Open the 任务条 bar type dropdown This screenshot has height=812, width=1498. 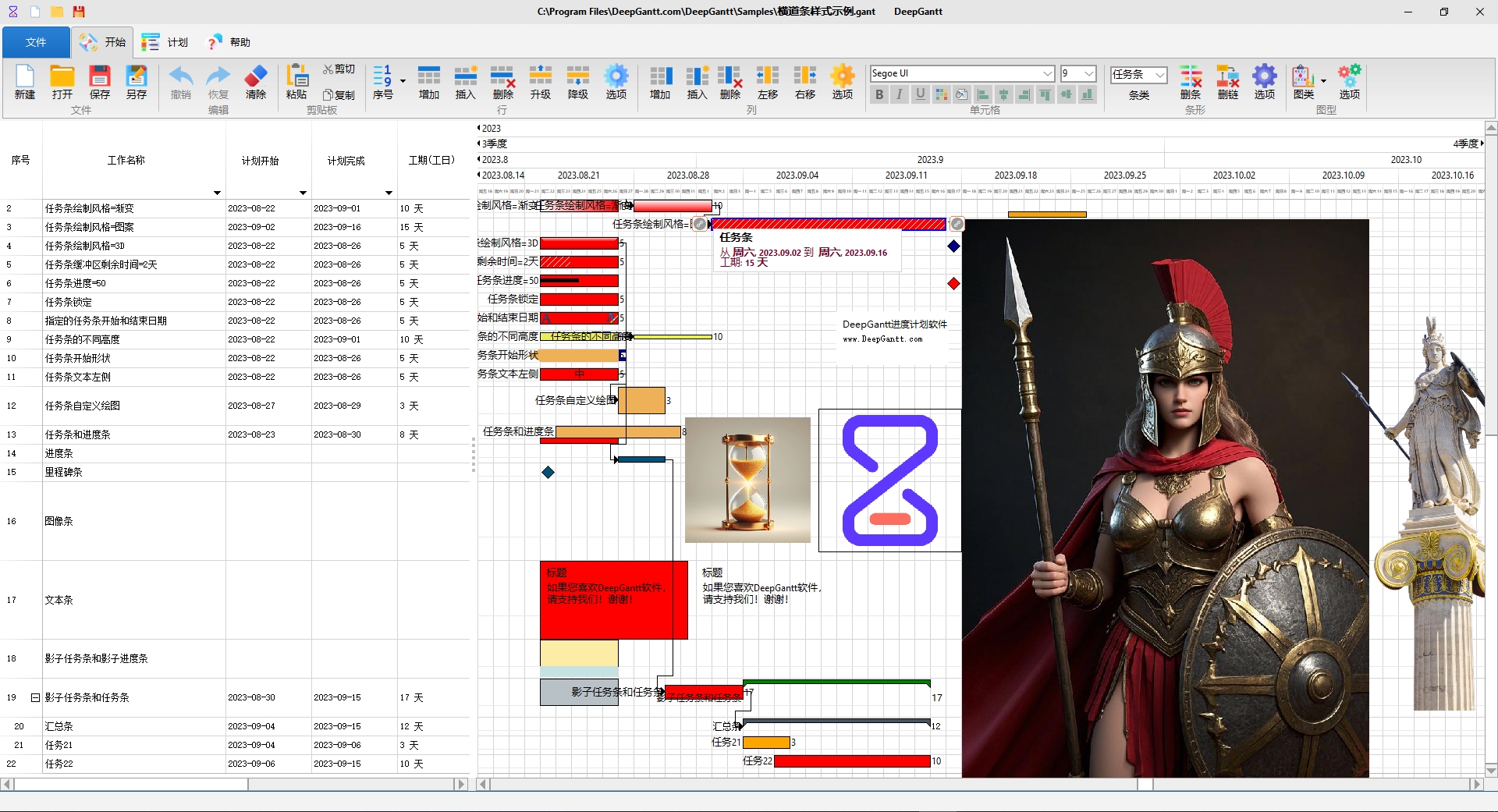coord(1160,75)
